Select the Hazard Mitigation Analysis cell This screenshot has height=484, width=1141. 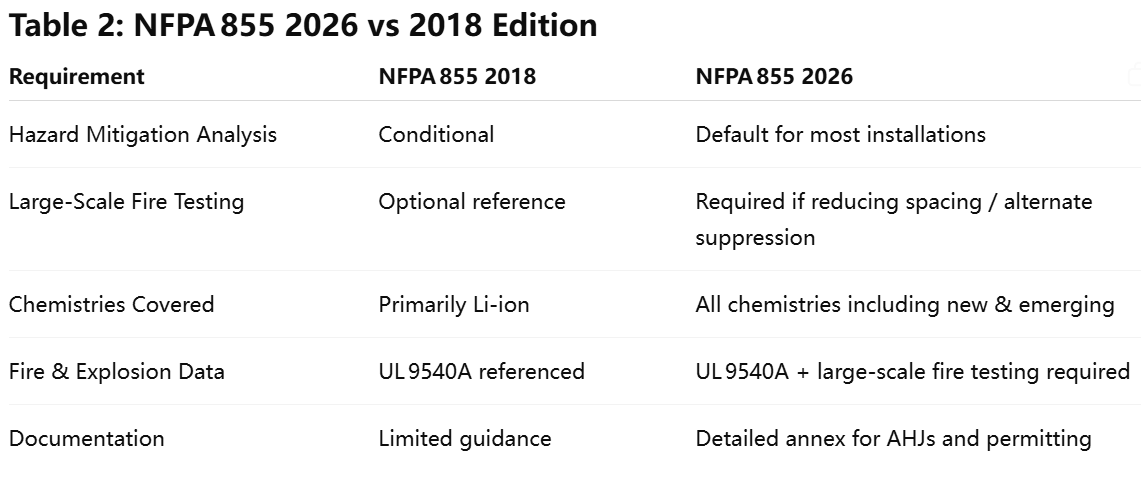tap(143, 134)
